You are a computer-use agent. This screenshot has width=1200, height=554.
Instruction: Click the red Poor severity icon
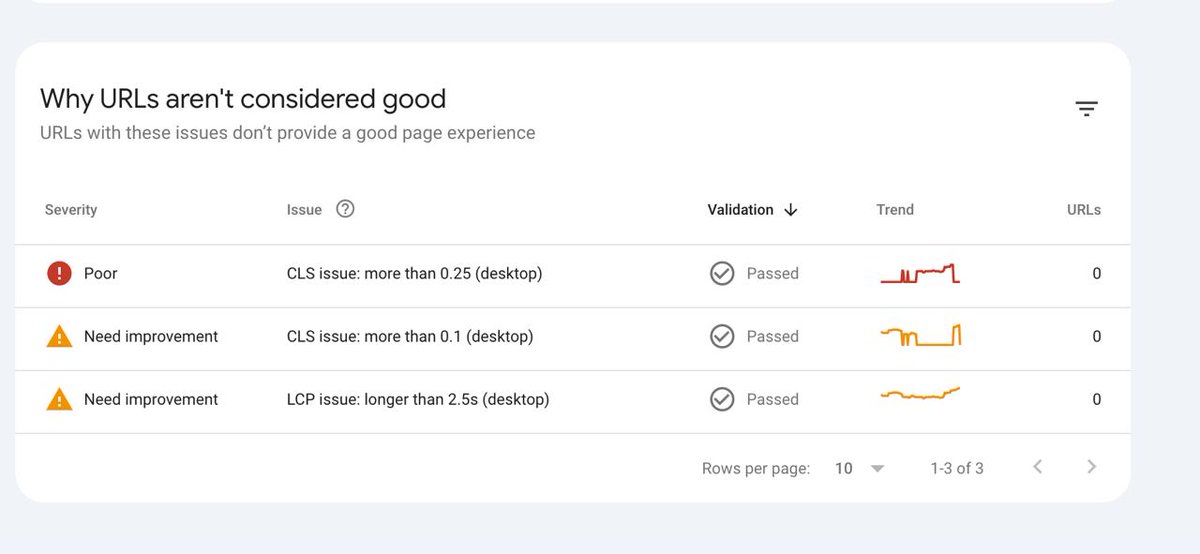59,273
